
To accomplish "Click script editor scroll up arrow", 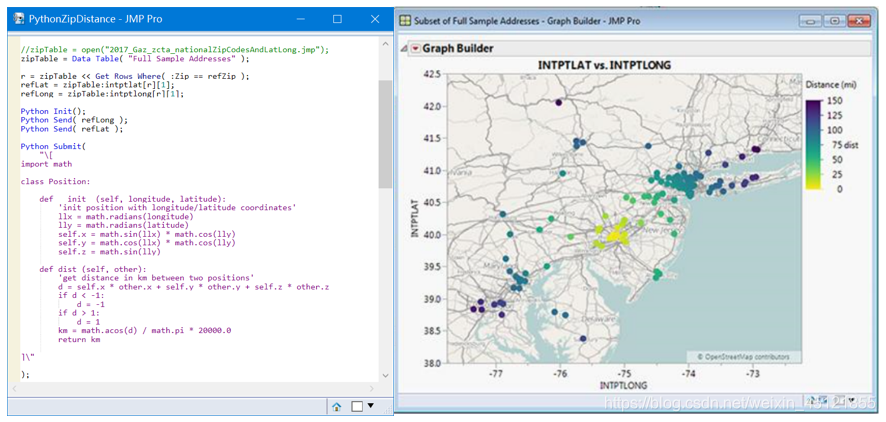I will [x=385, y=45].
